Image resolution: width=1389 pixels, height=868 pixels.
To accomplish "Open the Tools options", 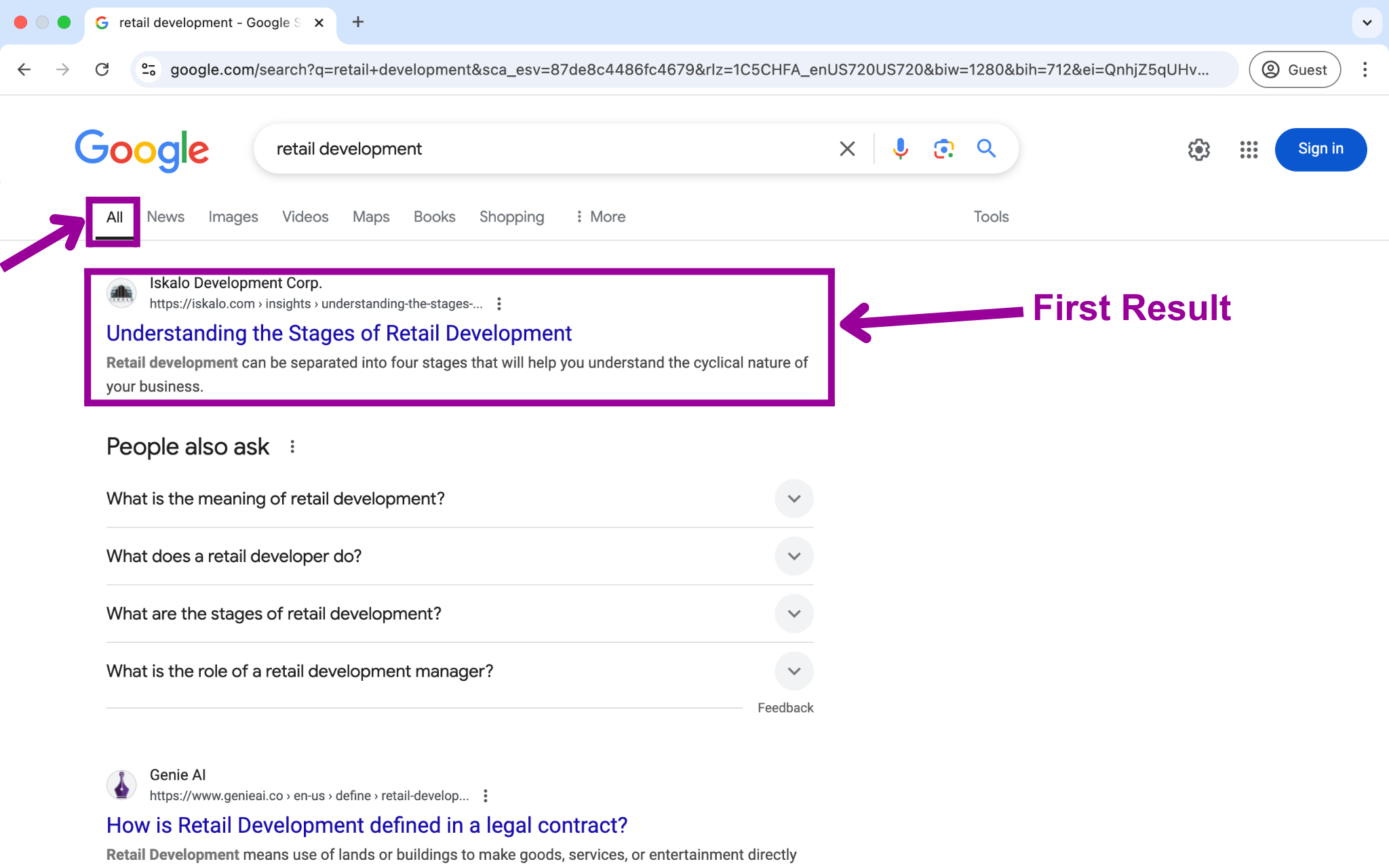I will [992, 217].
